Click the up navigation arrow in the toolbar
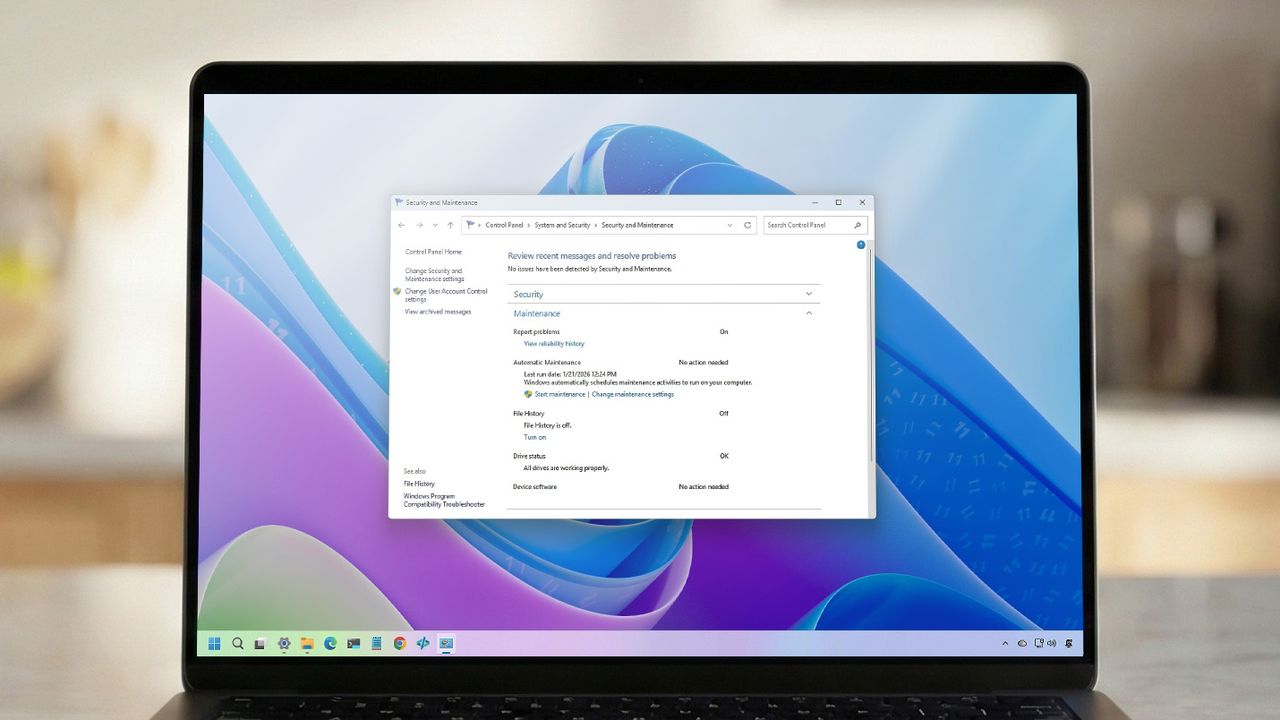 pyautogui.click(x=451, y=224)
